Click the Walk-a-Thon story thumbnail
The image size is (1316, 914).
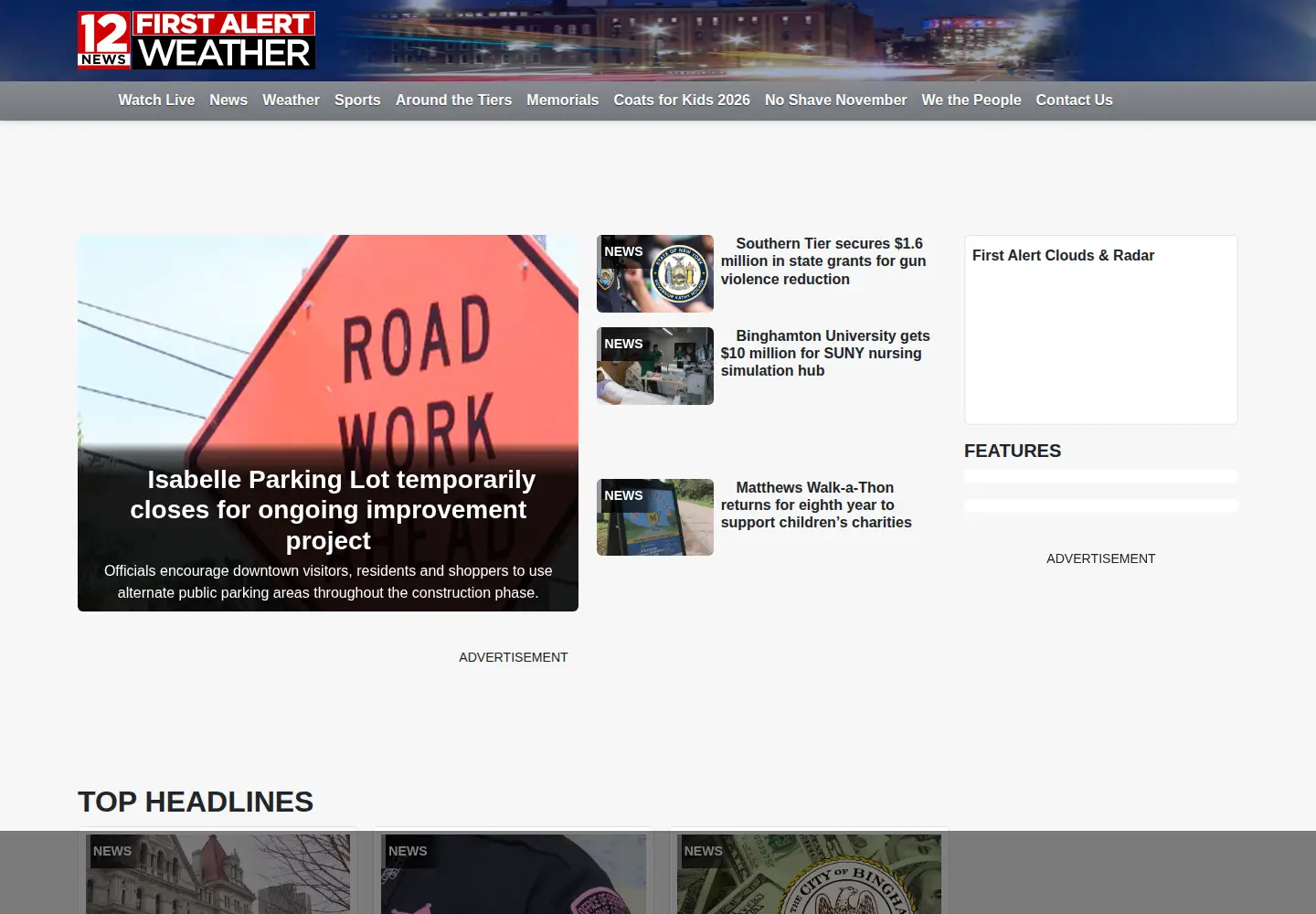[x=655, y=517]
